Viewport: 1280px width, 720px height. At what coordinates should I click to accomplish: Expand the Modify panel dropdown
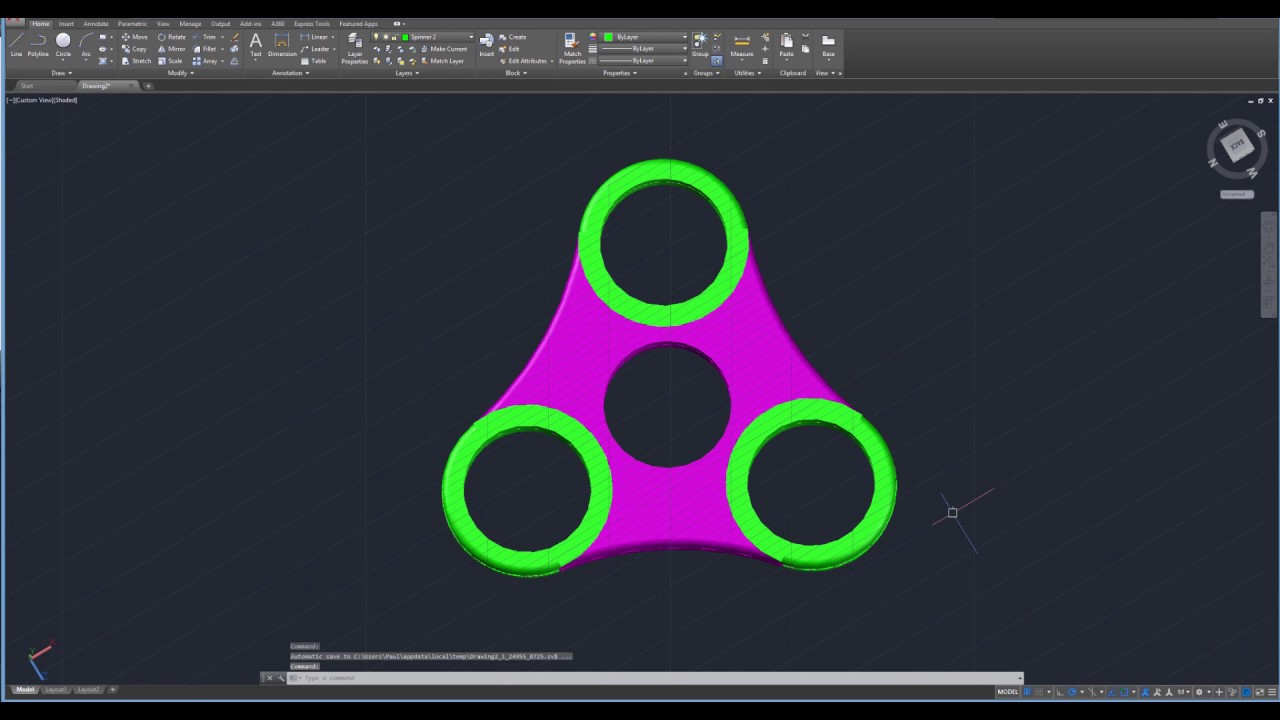click(181, 73)
